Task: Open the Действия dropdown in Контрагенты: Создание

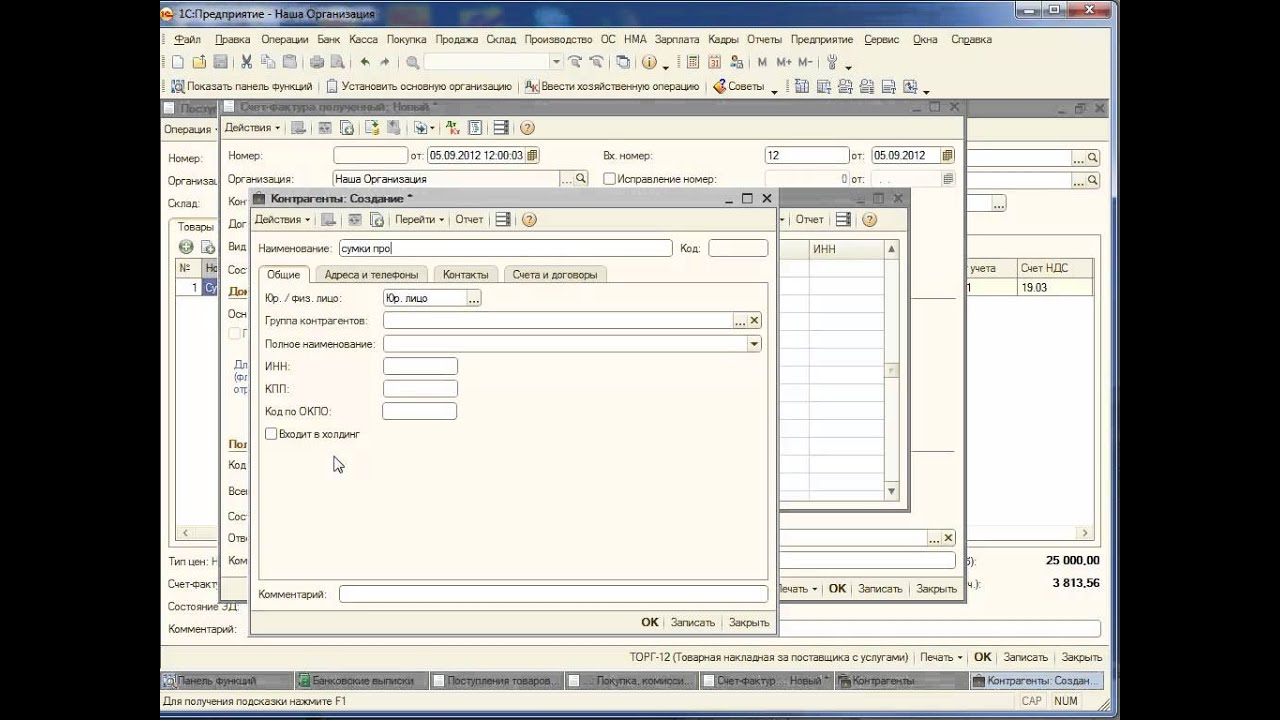Action: tap(282, 219)
